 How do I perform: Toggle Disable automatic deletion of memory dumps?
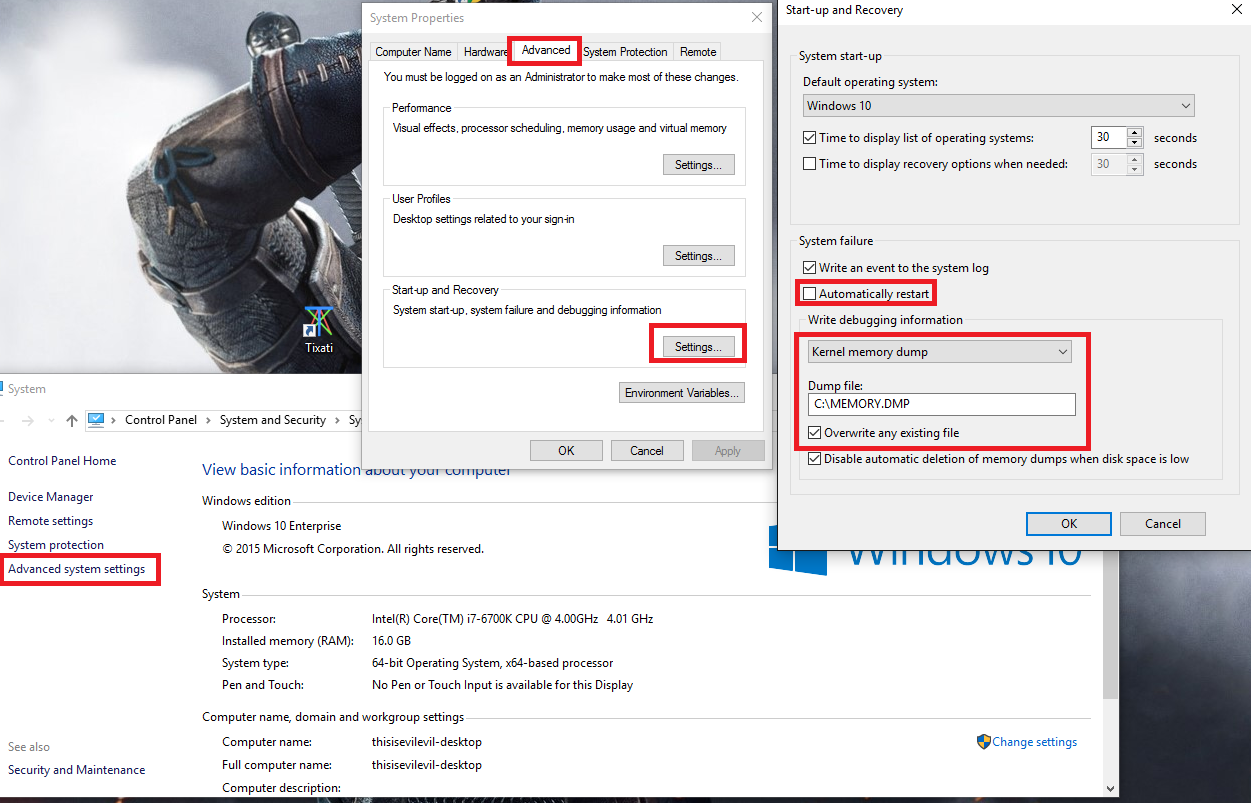[815, 459]
